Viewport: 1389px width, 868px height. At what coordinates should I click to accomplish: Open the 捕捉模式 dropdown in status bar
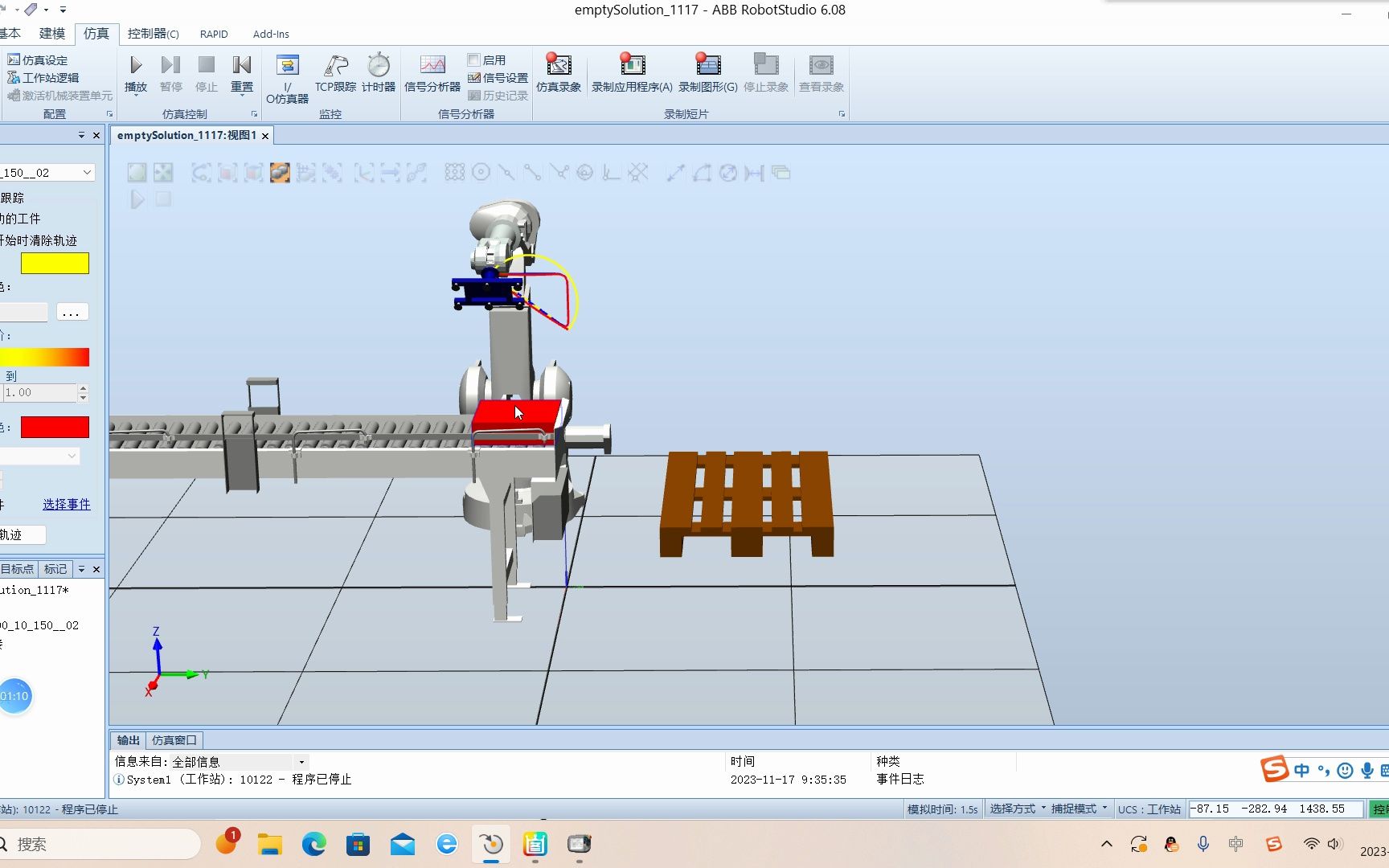[1079, 809]
